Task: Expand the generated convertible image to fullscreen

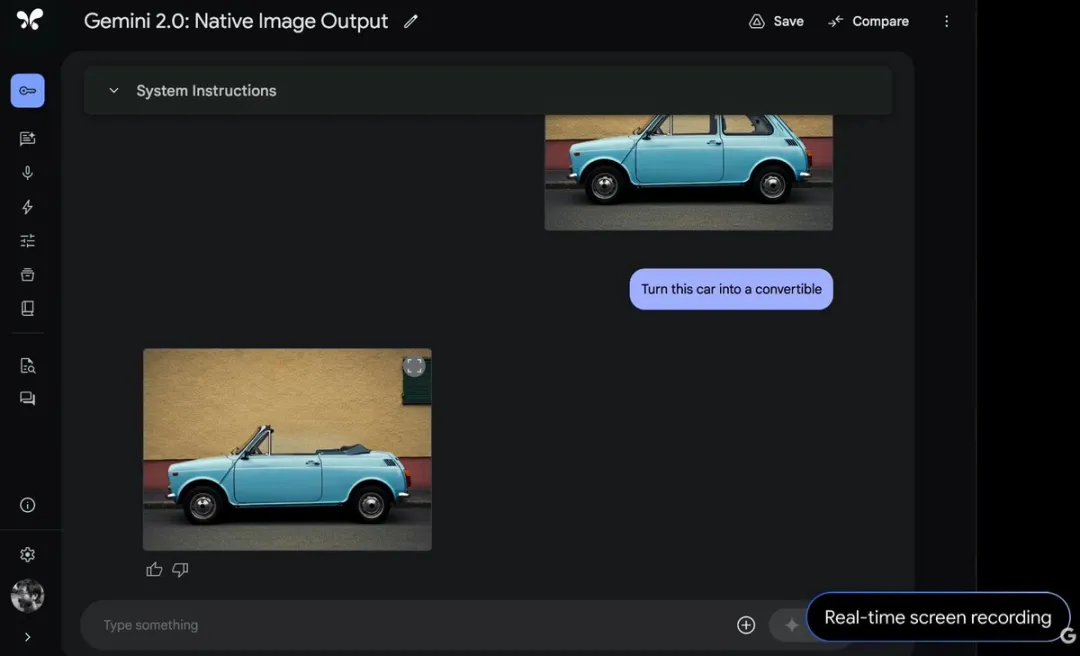Action: tap(414, 367)
